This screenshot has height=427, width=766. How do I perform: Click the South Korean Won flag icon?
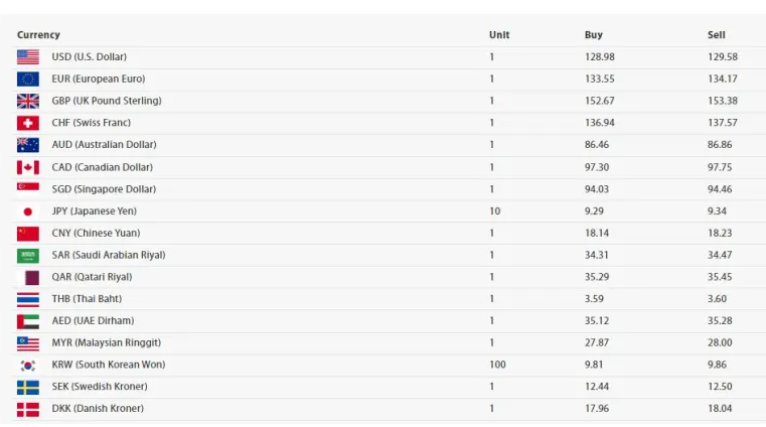click(x=28, y=365)
